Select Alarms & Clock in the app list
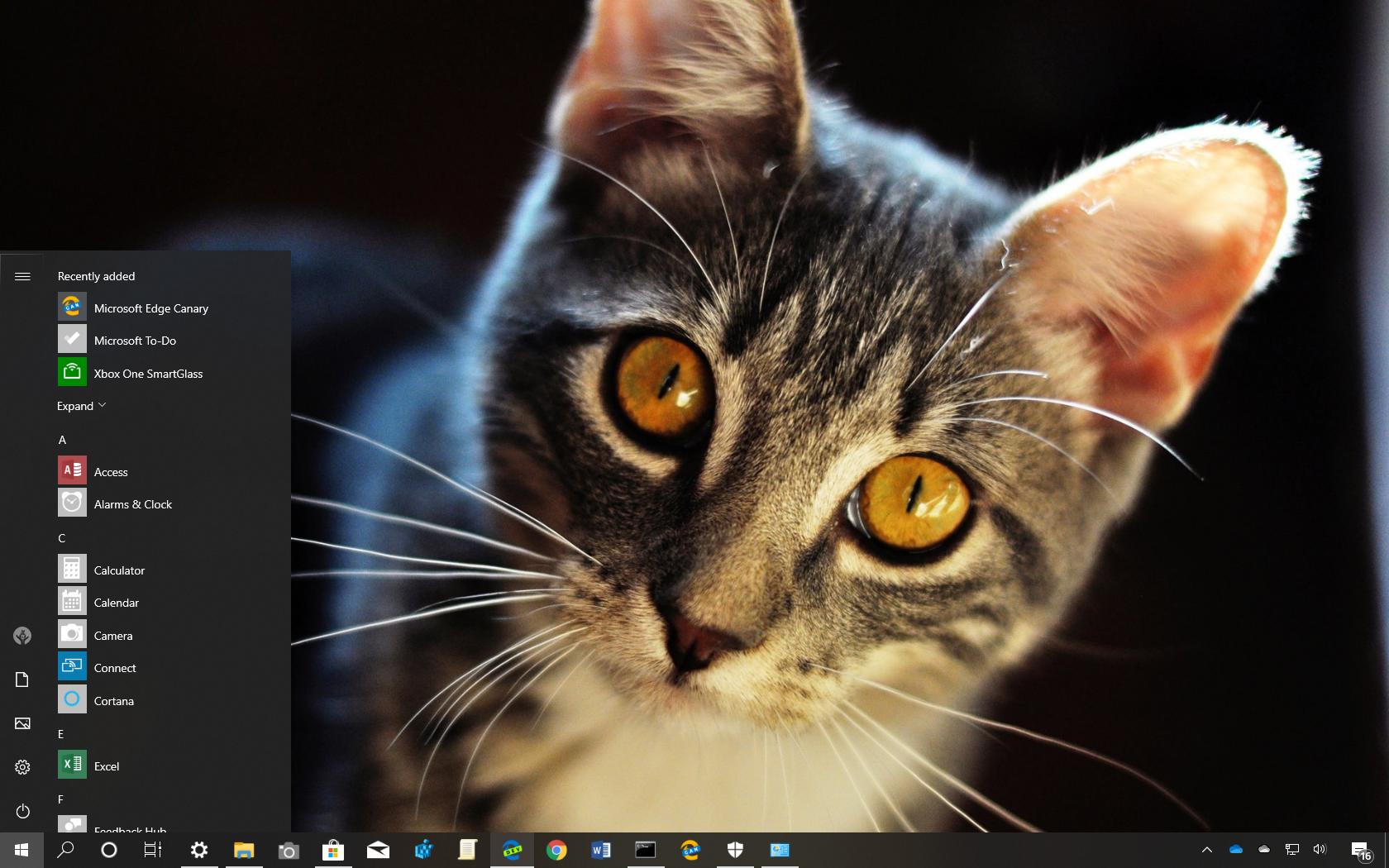The image size is (1389, 868). 132,503
